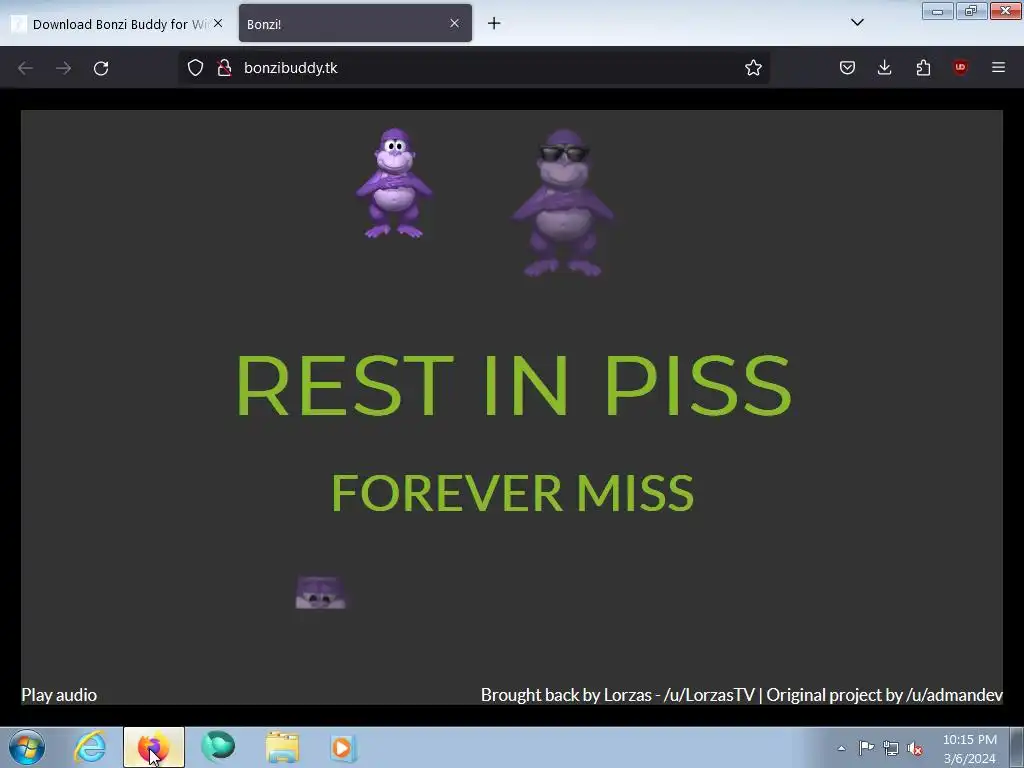Show hidden system tray icons
The image size is (1024, 768).
[841, 748]
